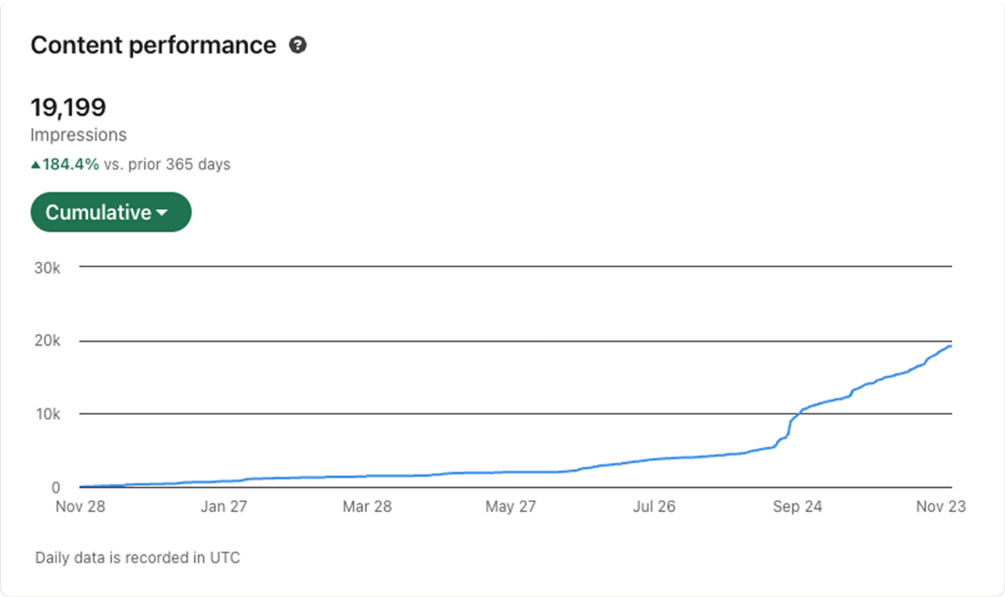Click the May 27 axis date

[x=511, y=507]
